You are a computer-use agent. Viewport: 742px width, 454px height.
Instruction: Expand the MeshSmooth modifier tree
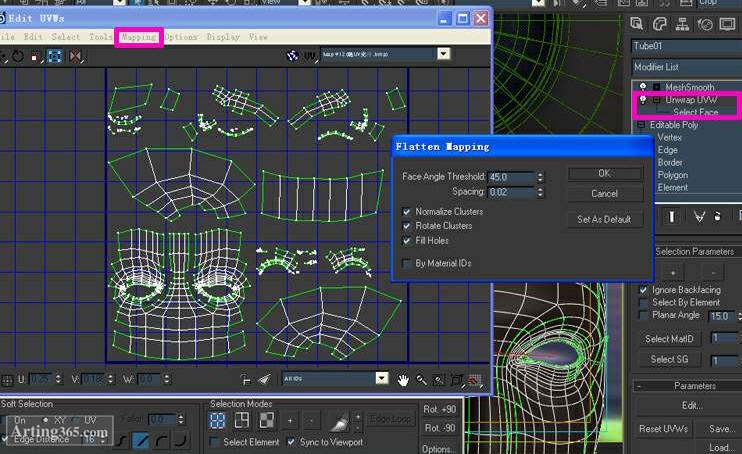pos(657,87)
